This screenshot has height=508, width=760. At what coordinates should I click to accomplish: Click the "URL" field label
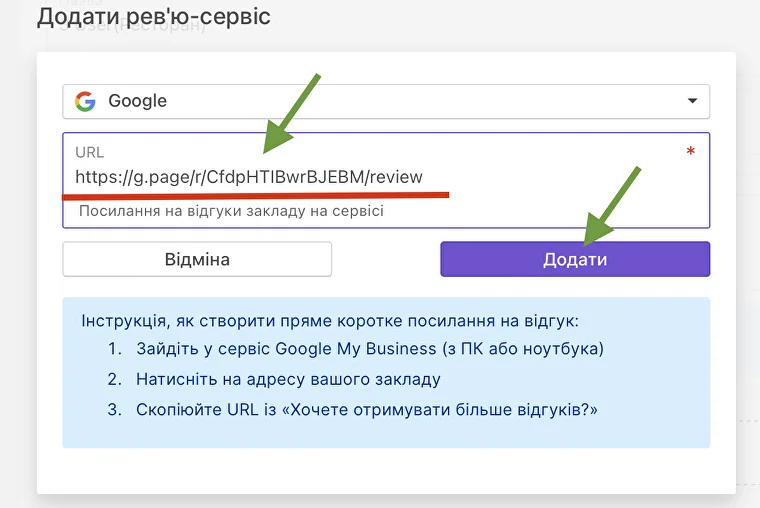pos(89,153)
